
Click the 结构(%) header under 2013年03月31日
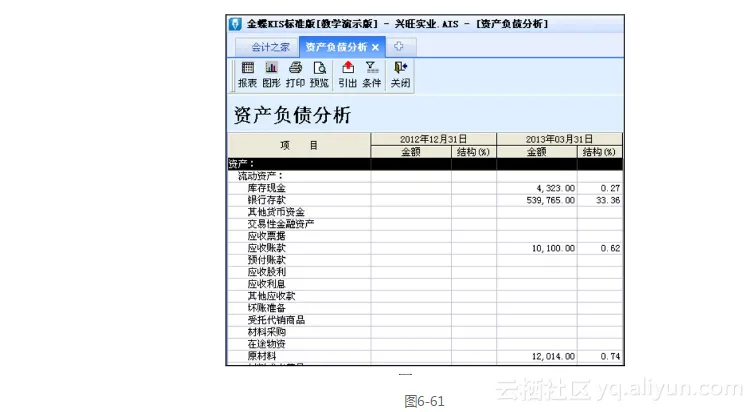click(599, 152)
